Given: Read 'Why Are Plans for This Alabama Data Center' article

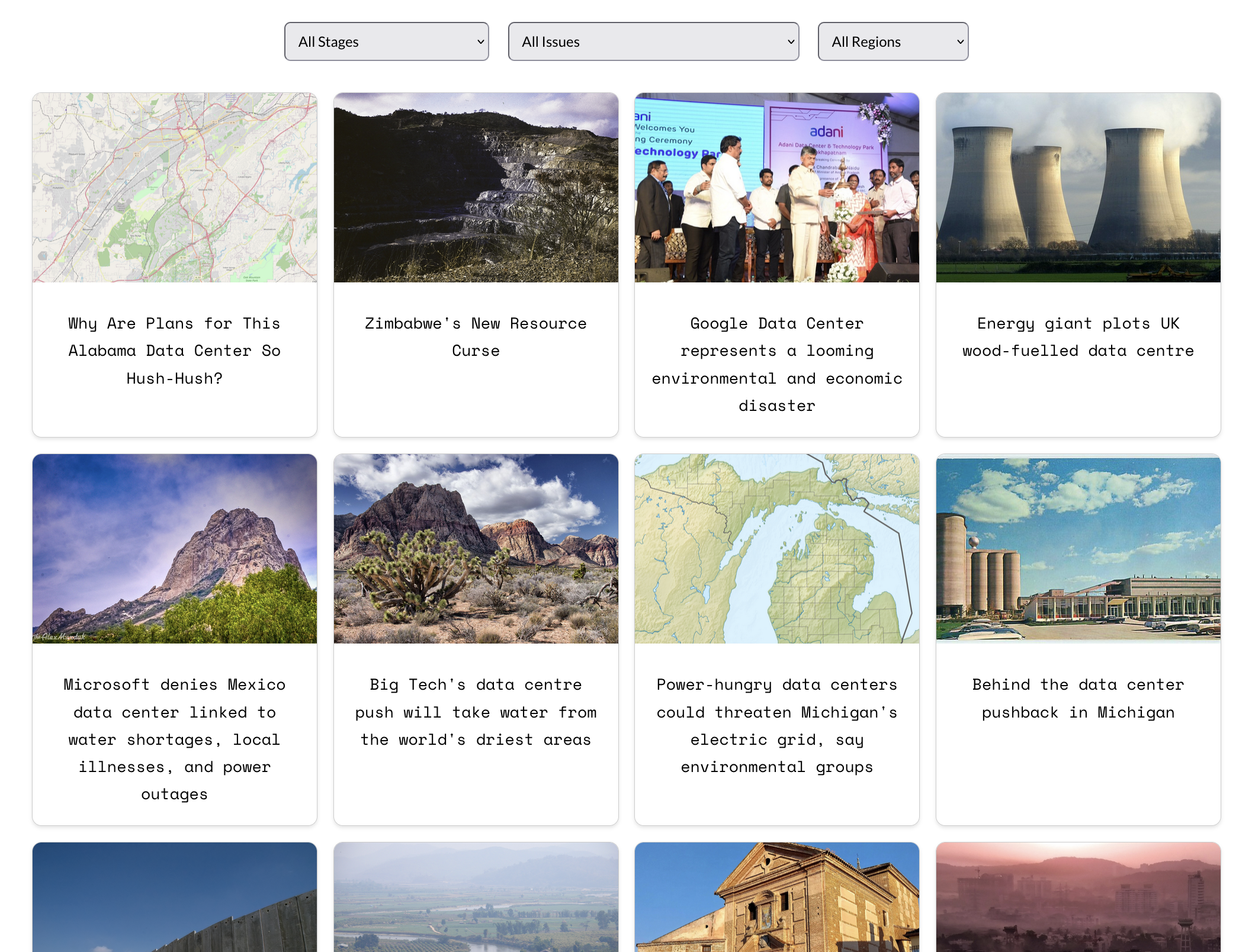Looking at the screenshot, I should [x=175, y=350].
